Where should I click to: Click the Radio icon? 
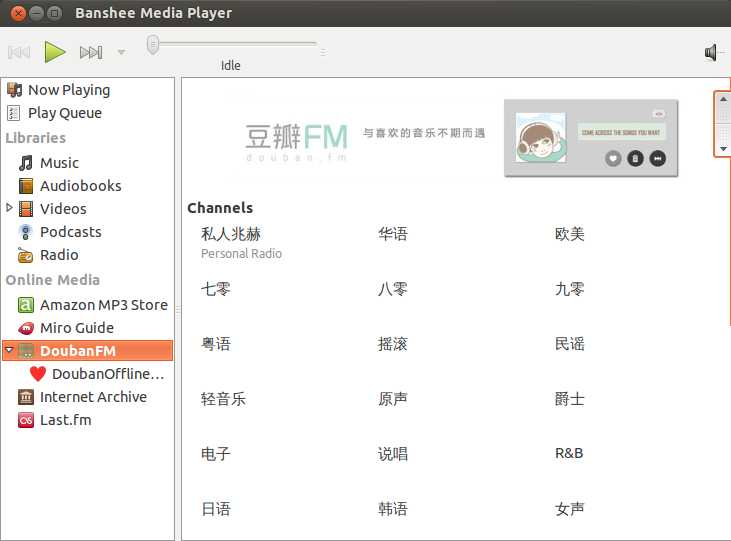pos(26,255)
